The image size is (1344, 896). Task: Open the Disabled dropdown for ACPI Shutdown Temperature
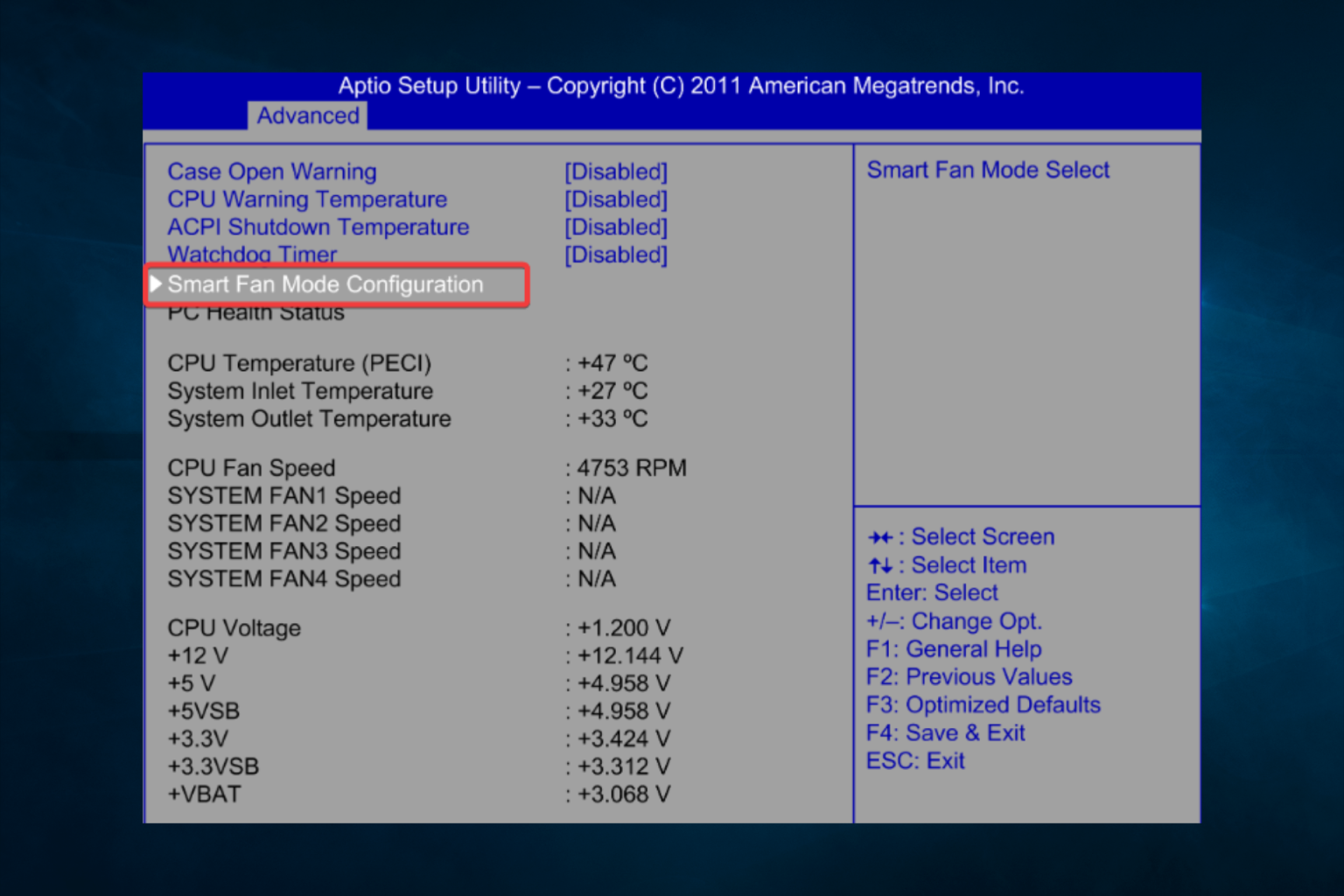[616, 227]
